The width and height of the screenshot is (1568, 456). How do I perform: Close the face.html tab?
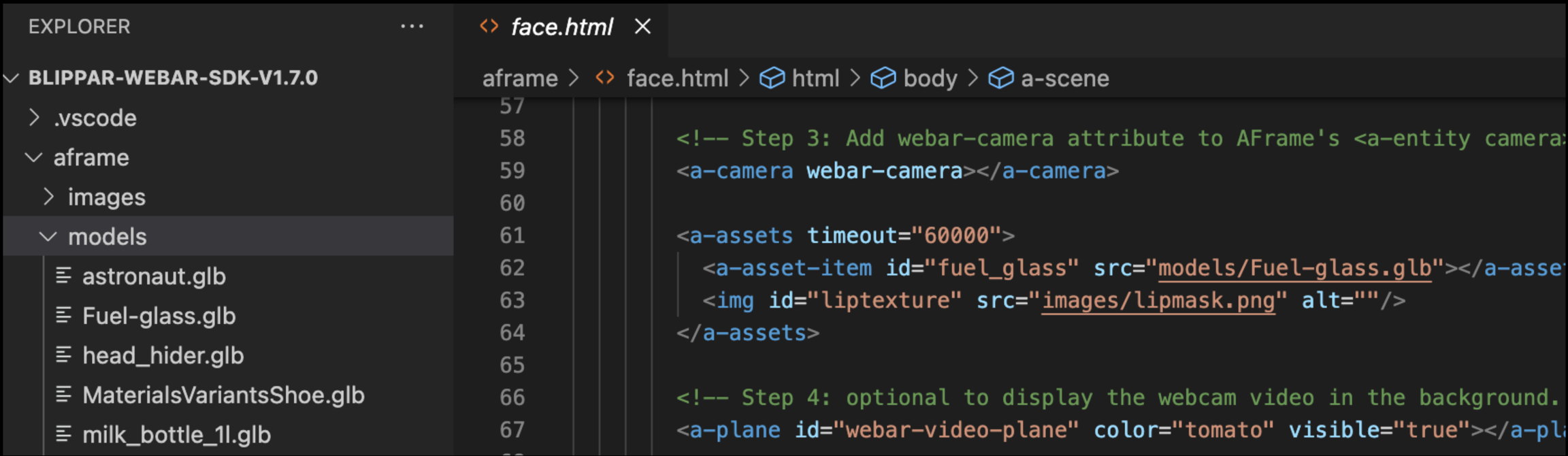642,27
